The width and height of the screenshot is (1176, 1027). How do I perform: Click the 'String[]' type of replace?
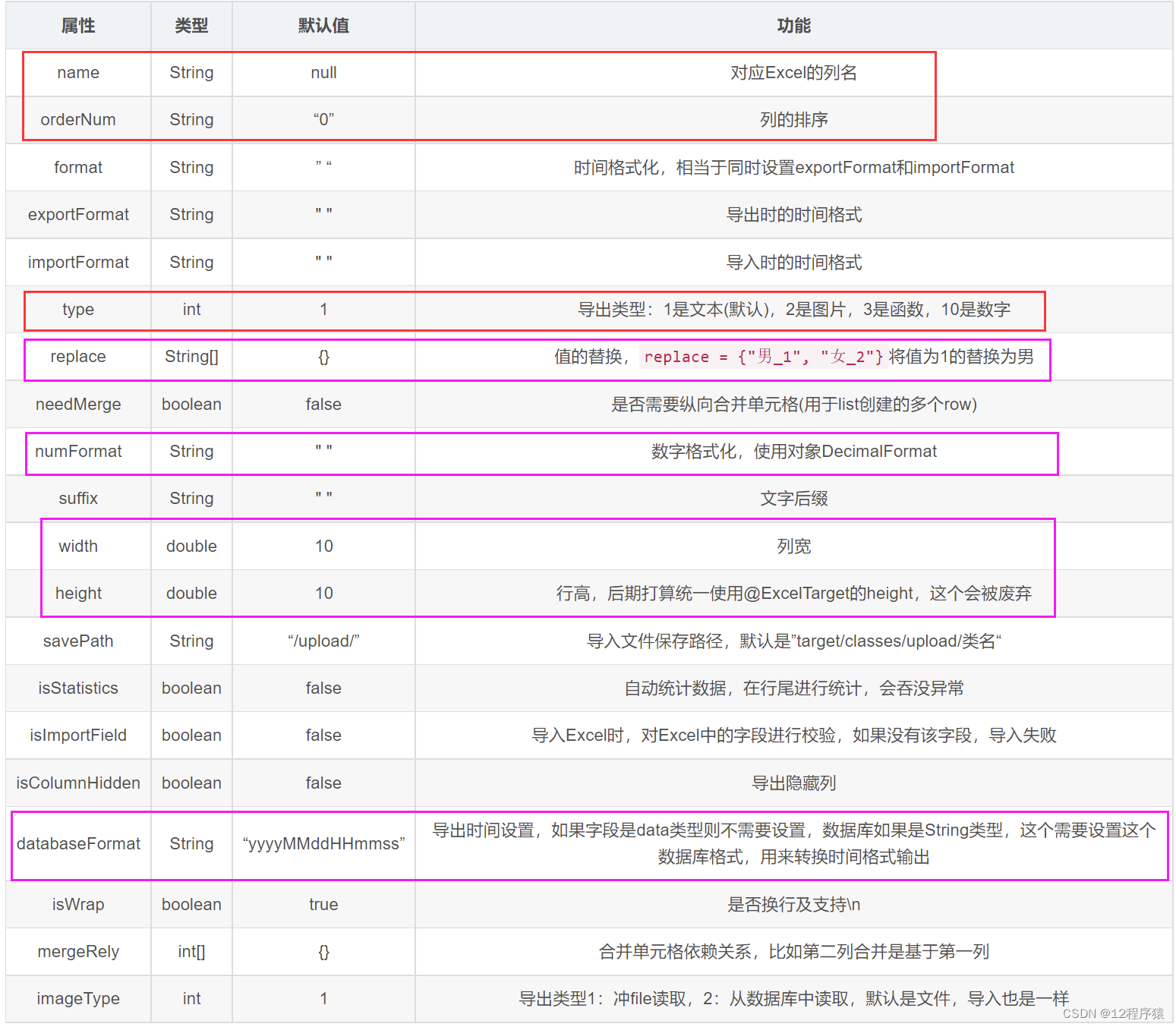click(191, 357)
